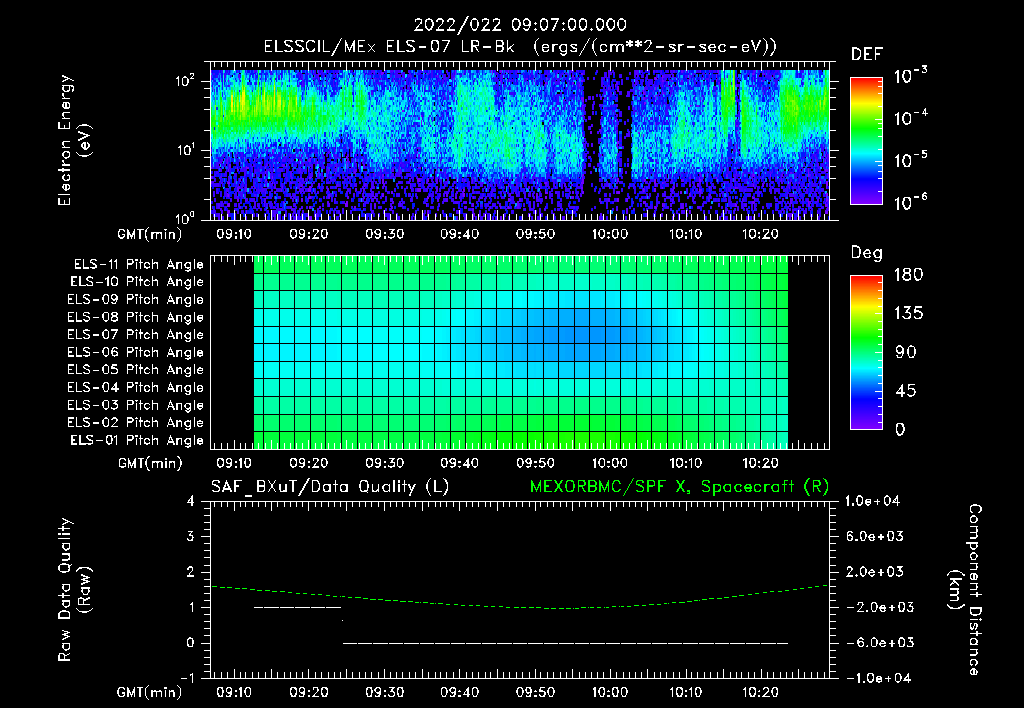Viewport: 1024px width, 708px height.
Task: Select the ELS-04 Pitch Angle row label
Action: (136, 388)
